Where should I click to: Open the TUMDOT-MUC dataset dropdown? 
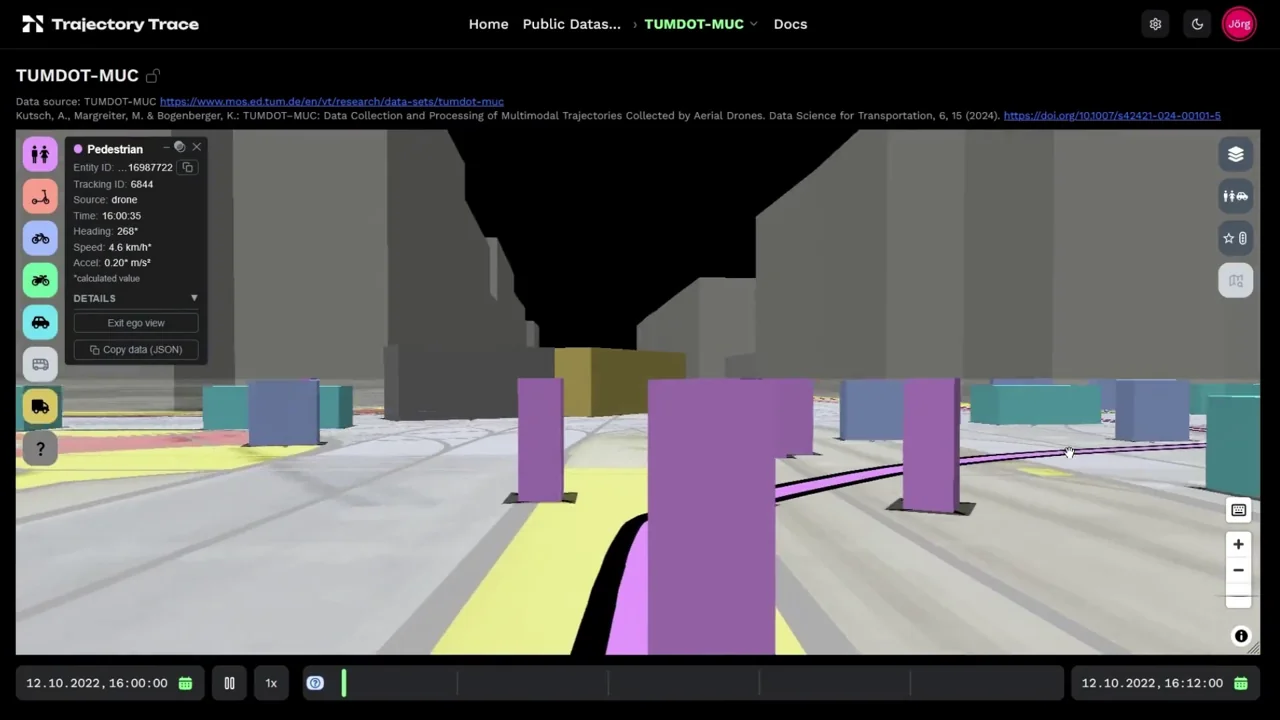click(x=701, y=24)
